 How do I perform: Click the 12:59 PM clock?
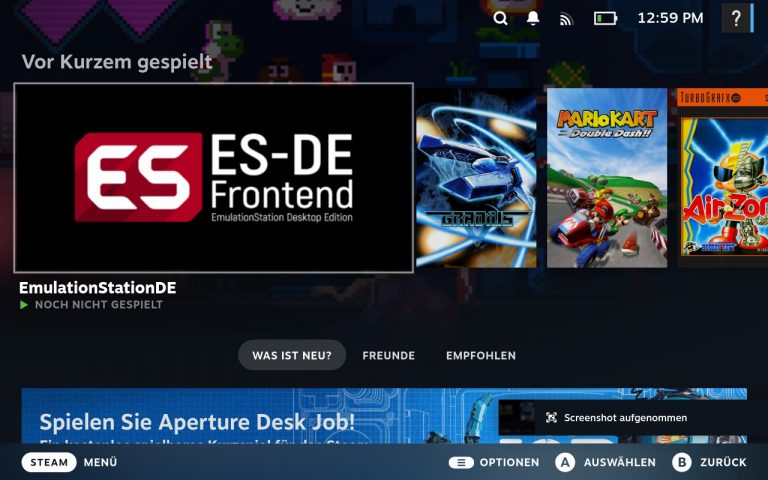pos(670,18)
